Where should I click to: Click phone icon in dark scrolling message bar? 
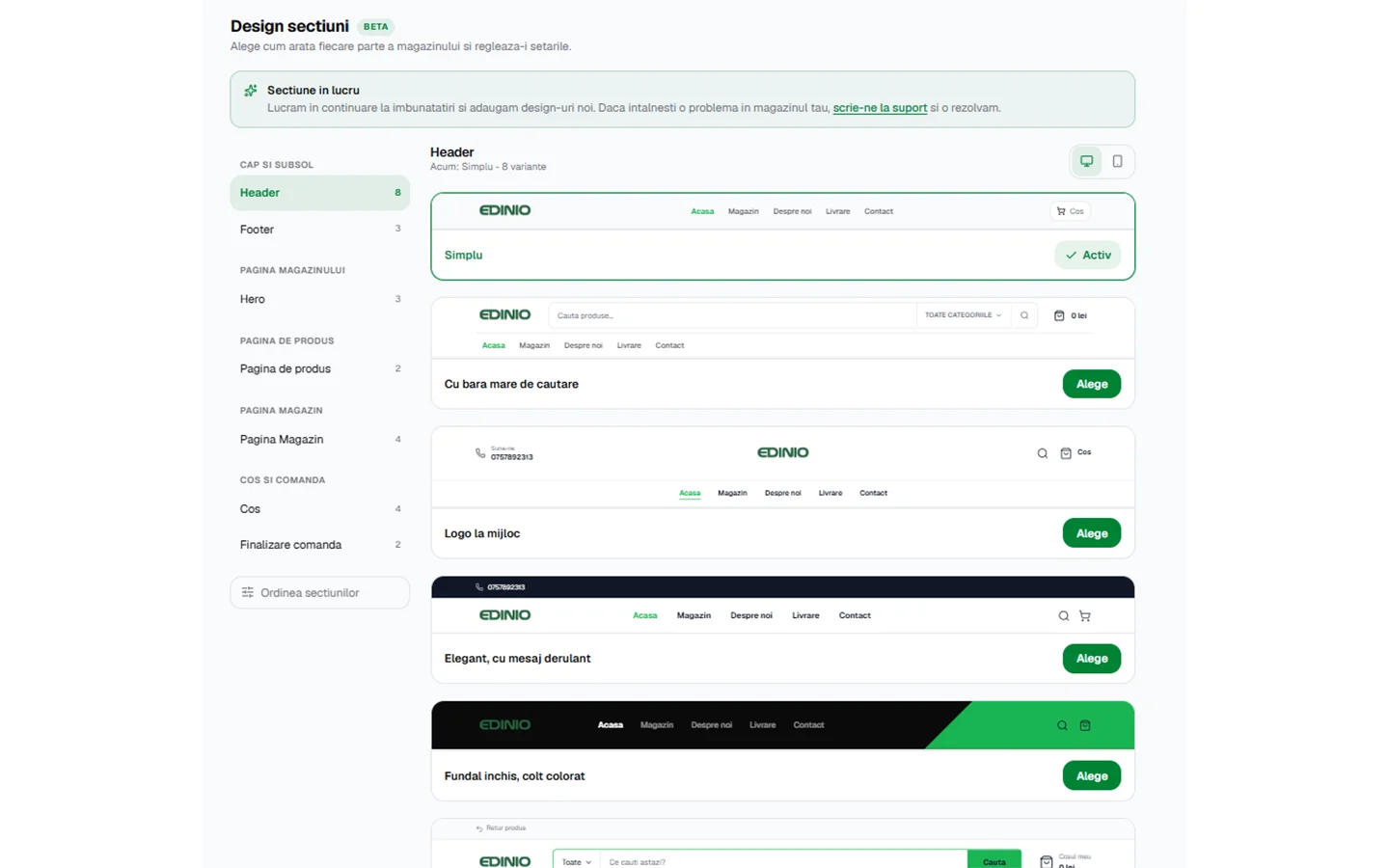pyautogui.click(x=479, y=586)
